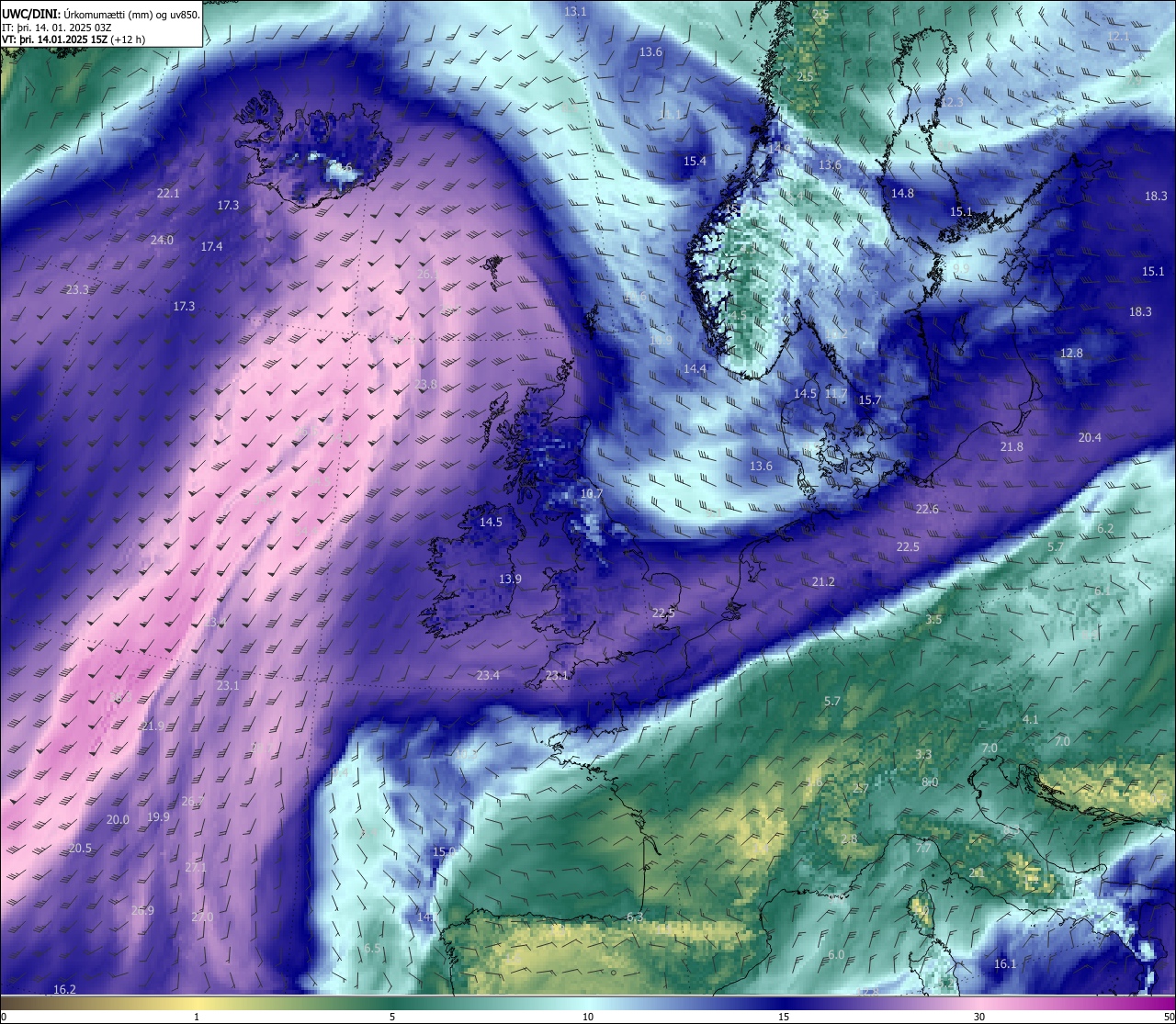The width and height of the screenshot is (1176, 1024).
Task: Click the 16.1 value at bottom right
Action: pyautogui.click(x=1005, y=963)
